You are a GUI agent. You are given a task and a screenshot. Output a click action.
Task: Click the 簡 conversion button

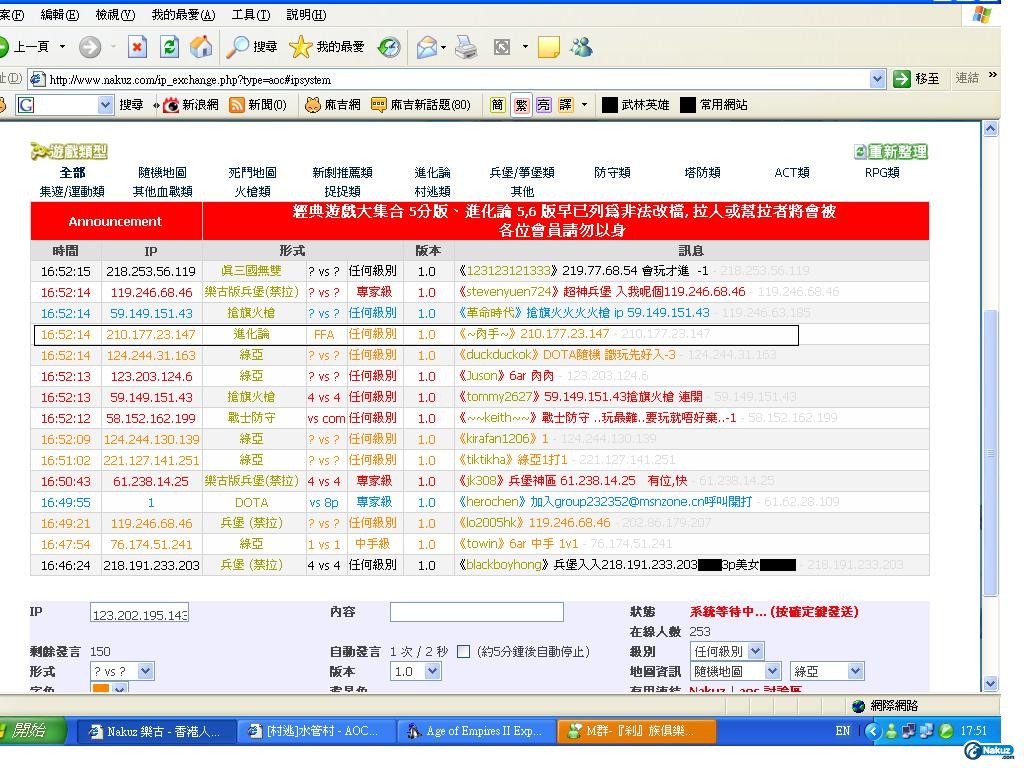[498, 104]
